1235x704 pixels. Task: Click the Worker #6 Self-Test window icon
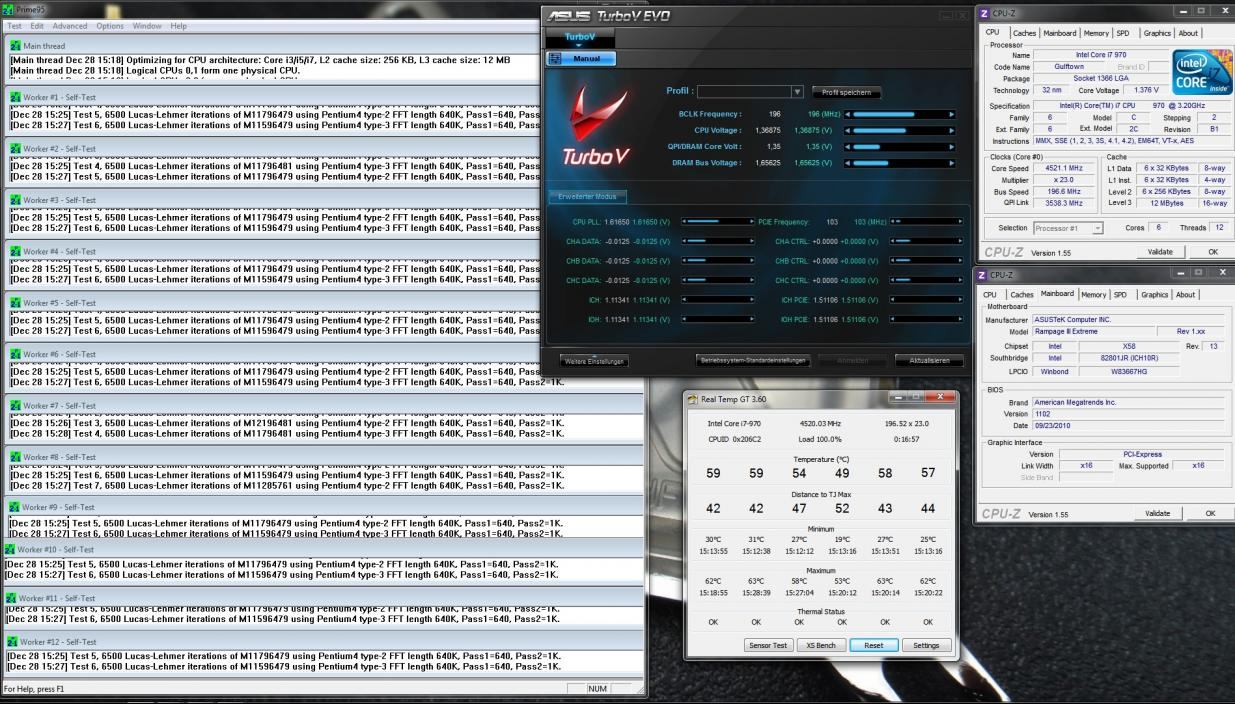[x=15, y=355]
